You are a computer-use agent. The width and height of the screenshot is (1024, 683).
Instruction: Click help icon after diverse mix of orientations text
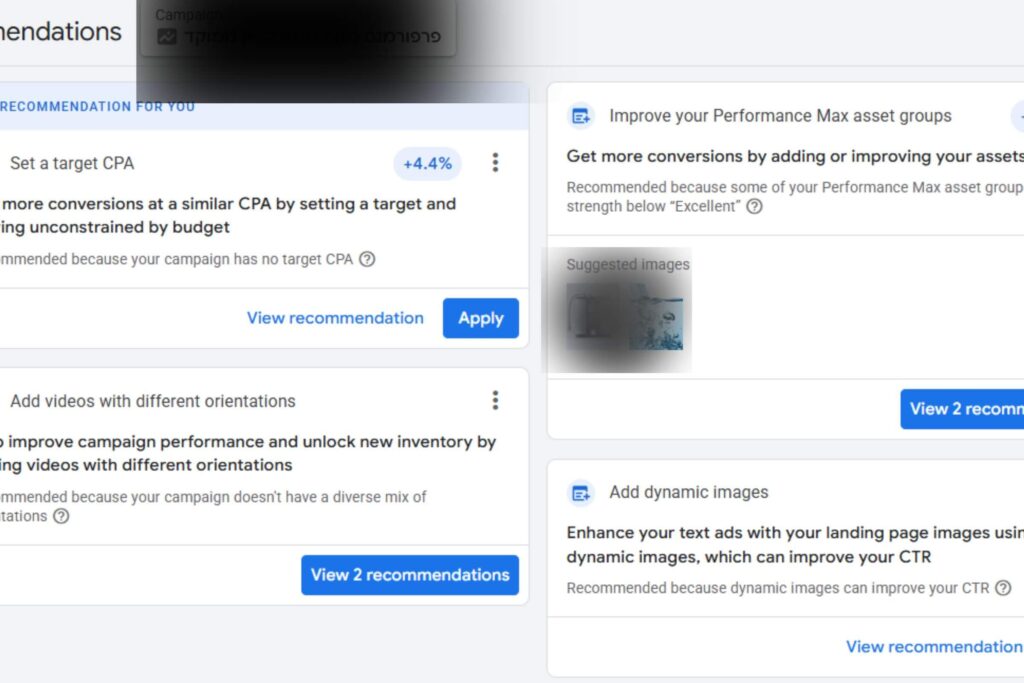61,516
